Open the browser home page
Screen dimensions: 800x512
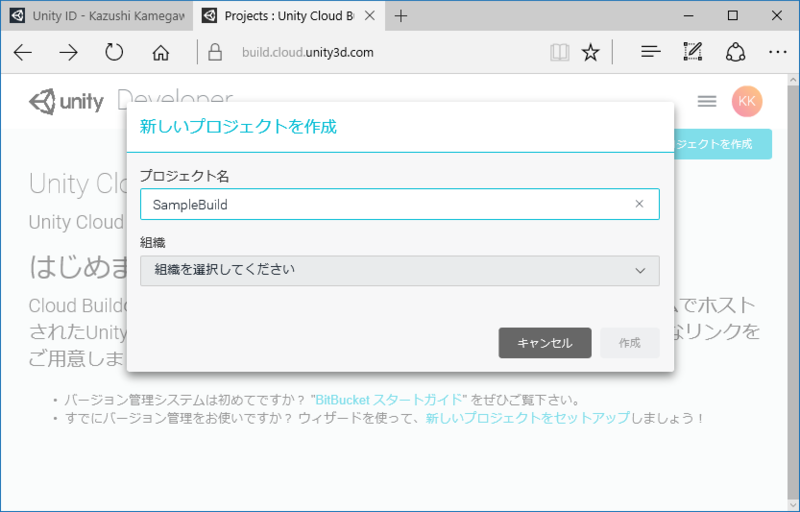[x=161, y=53]
